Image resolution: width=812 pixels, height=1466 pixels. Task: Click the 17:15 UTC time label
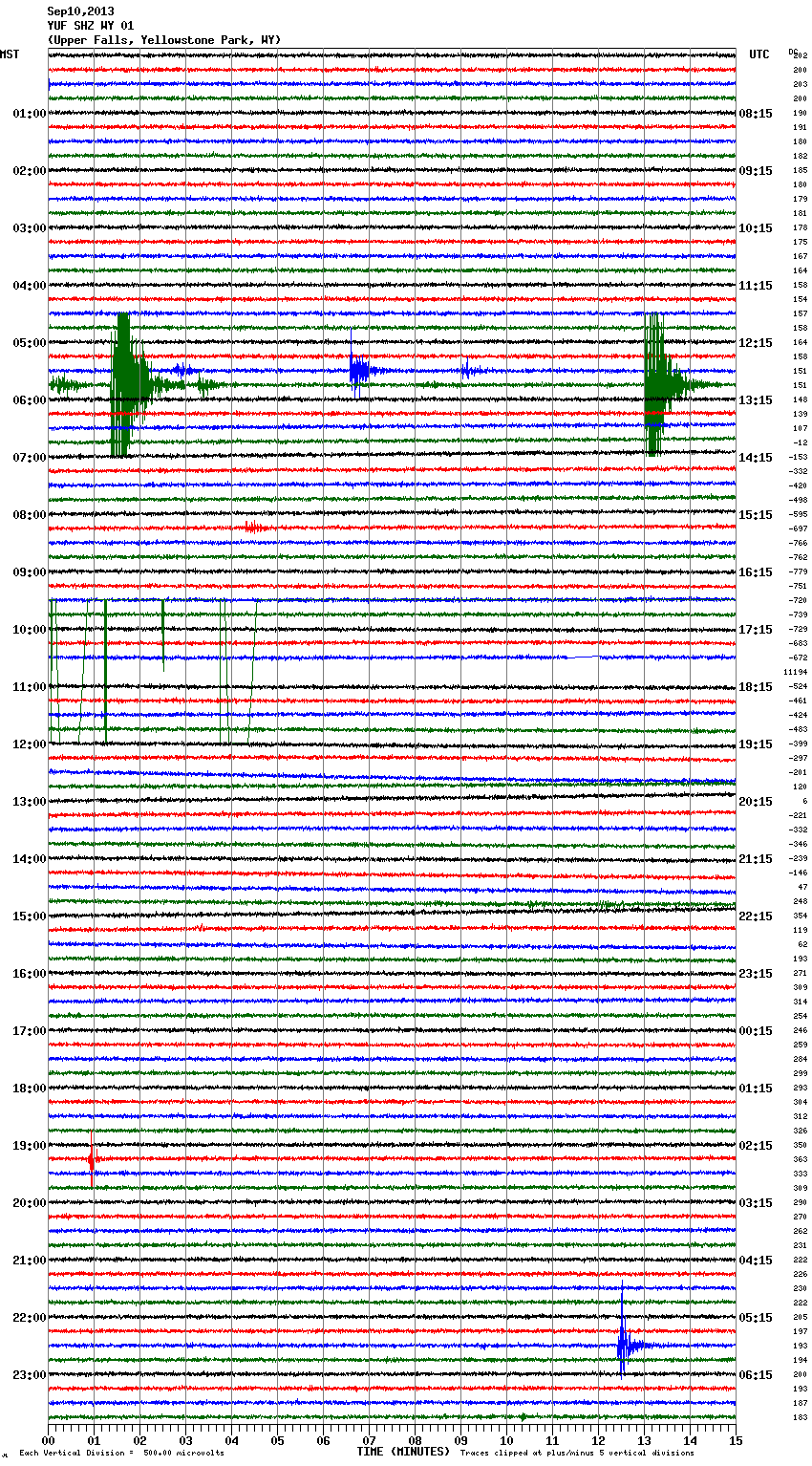click(x=756, y=630)
